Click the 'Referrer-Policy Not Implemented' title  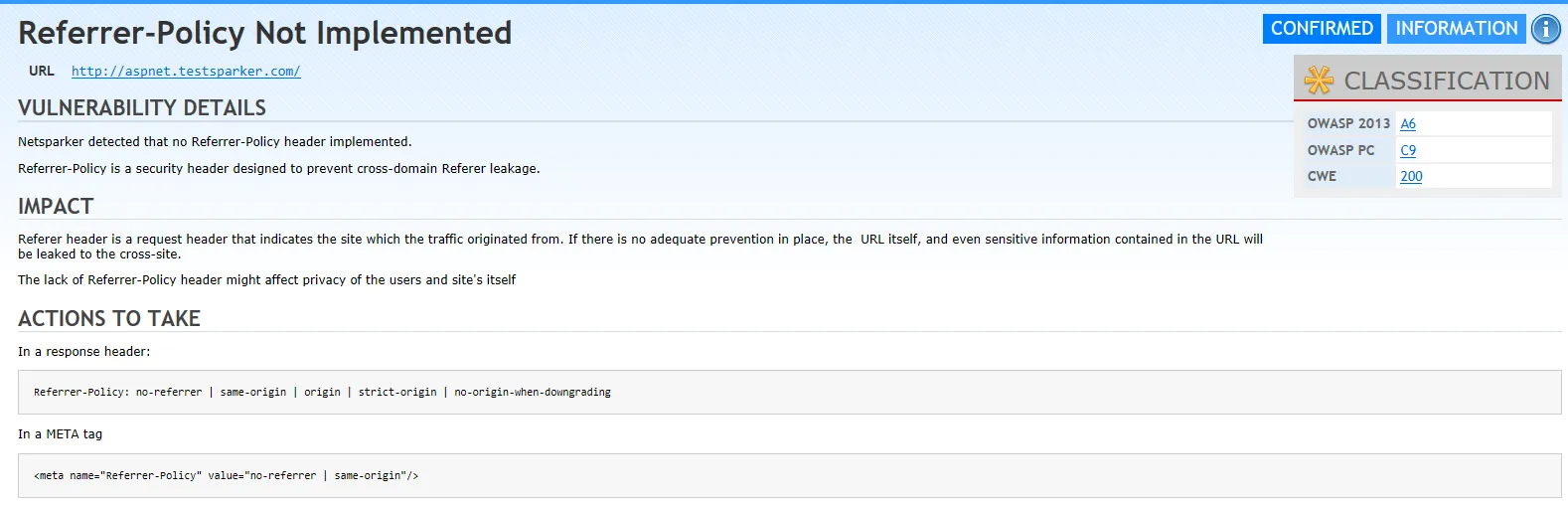pyautogui.click(x=265, y=33)
